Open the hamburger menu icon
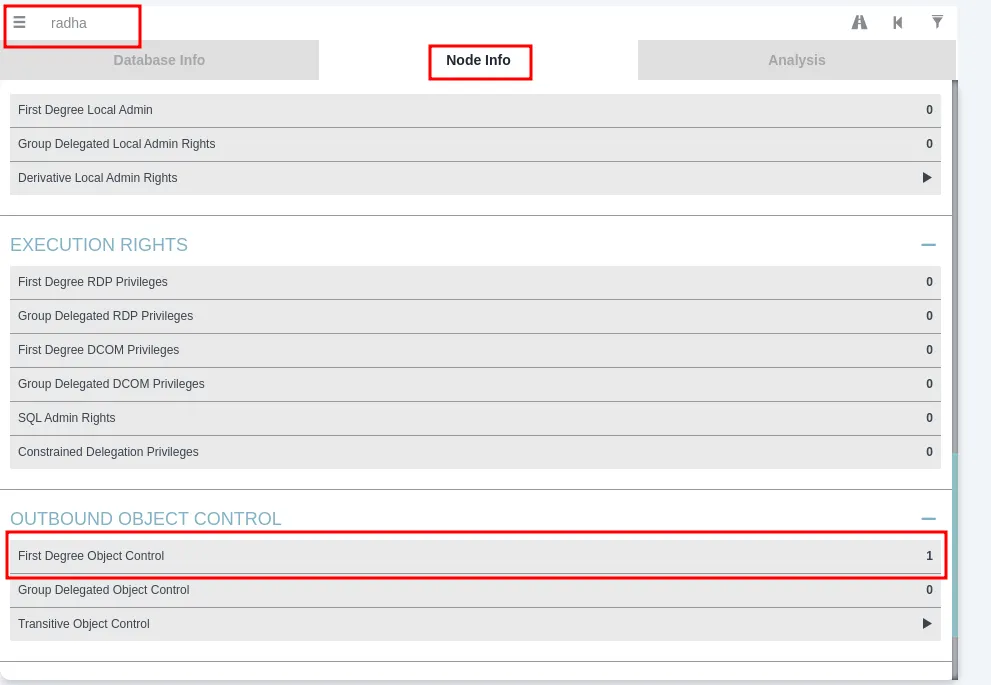The height and width of the screenshot is (685, 991). pos(19,21)
